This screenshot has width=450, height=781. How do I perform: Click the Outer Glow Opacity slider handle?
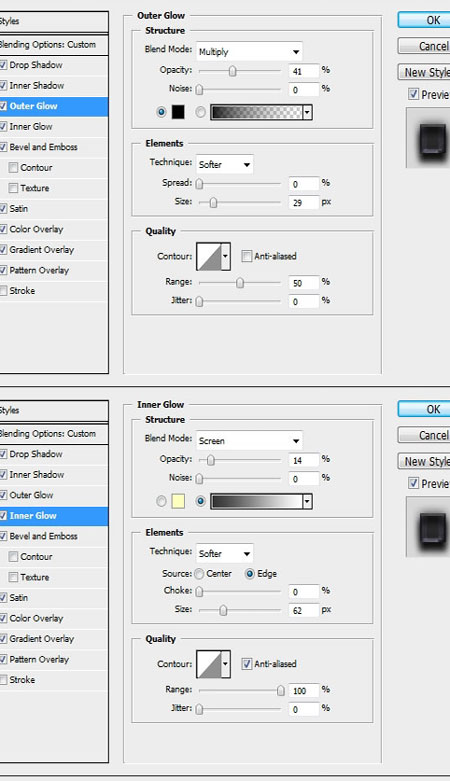232,71
